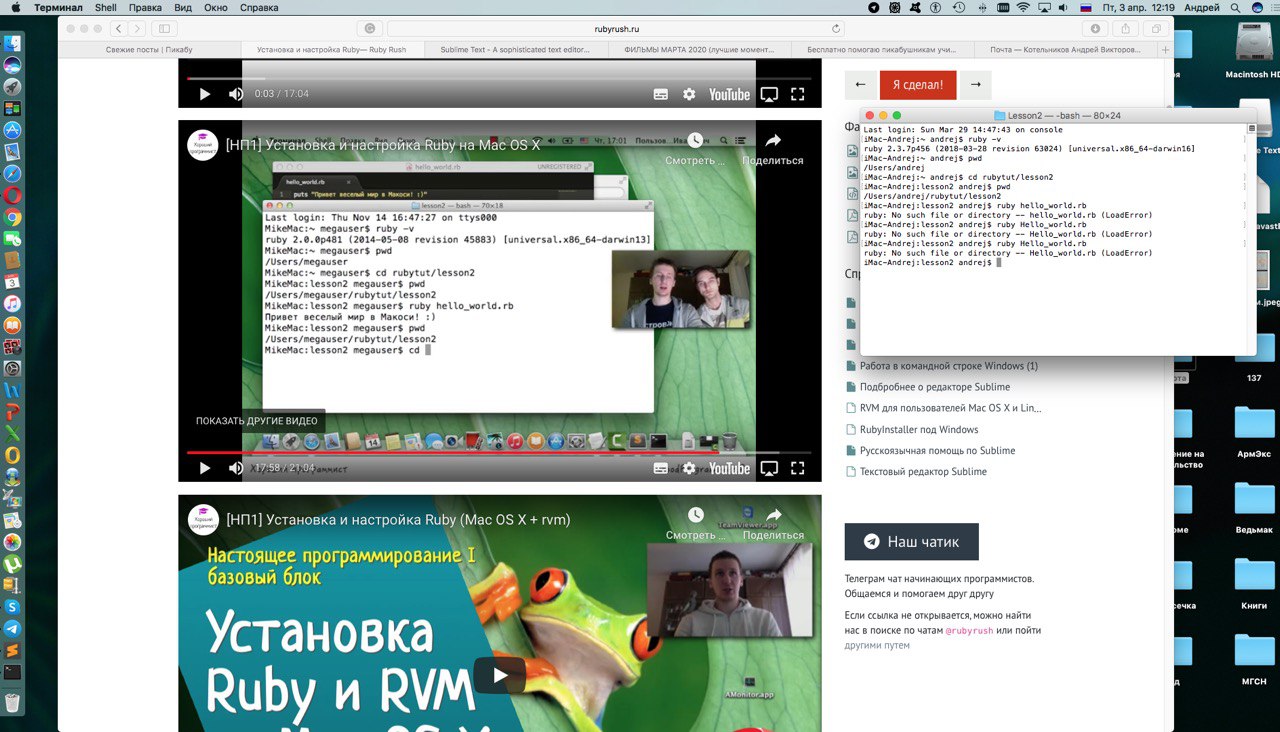This screenshot has width=1280, height=732.
Task: Open Siri from the Dock
Action: pos(12,65)
